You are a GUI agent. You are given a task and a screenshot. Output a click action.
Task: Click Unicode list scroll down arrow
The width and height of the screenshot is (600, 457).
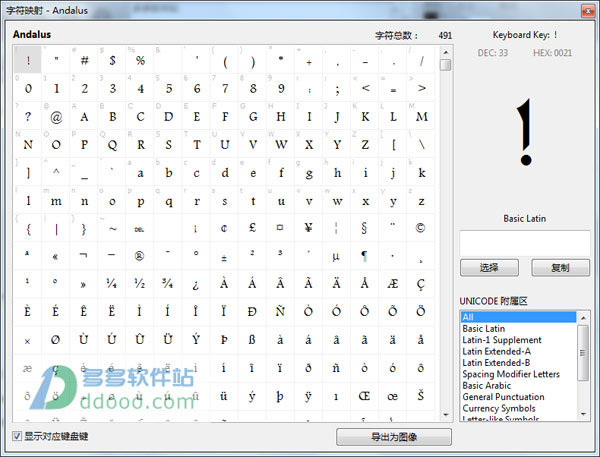click(x=583, y=414)
